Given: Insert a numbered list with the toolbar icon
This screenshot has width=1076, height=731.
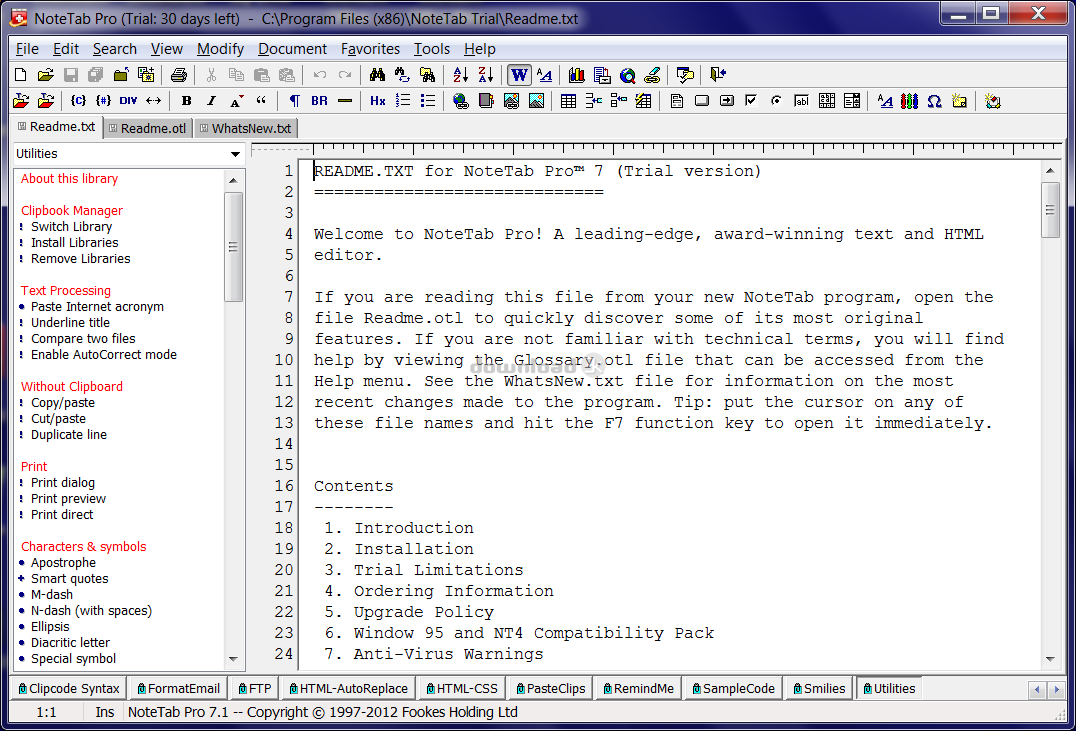Looking at the screenshot, I should click(x=403, y=101).
